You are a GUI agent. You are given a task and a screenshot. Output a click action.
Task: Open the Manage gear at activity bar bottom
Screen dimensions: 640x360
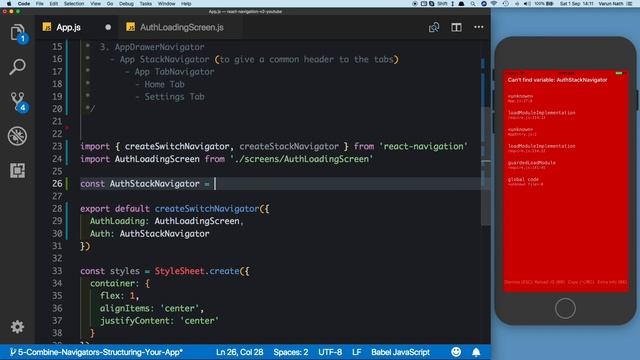tap(17, 327)
